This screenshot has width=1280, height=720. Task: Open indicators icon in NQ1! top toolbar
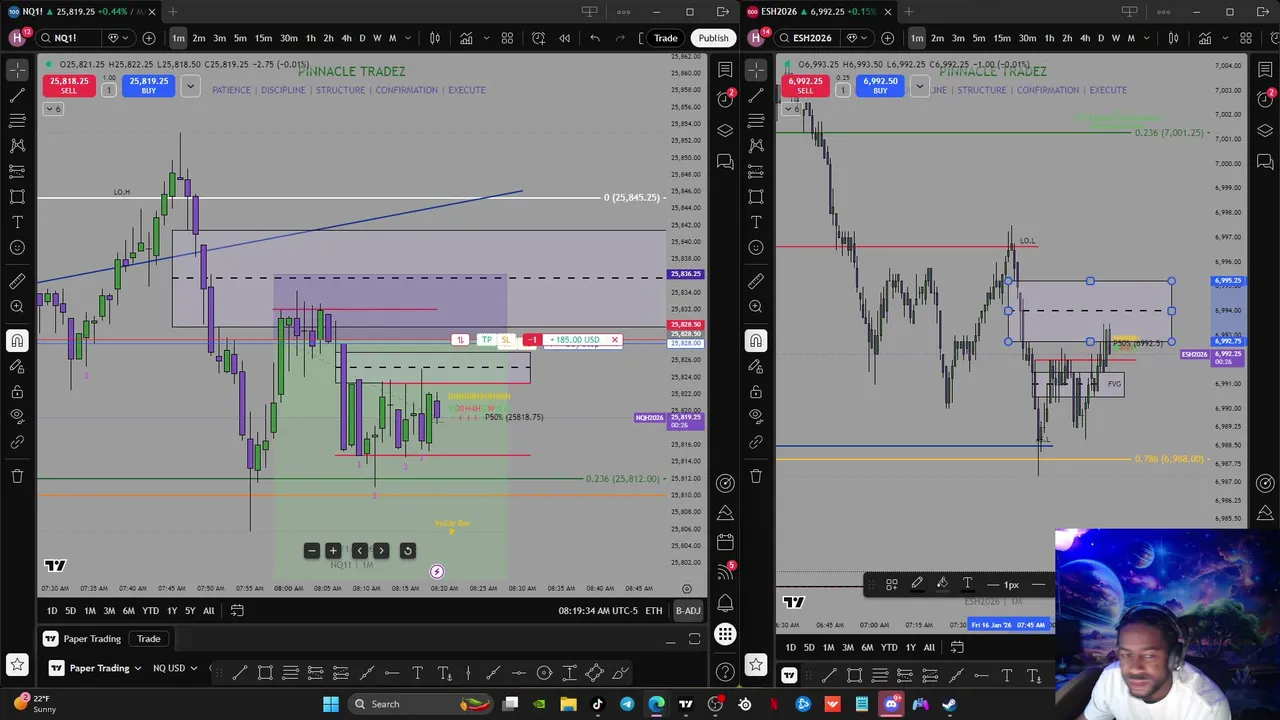[x=466, y=38]
